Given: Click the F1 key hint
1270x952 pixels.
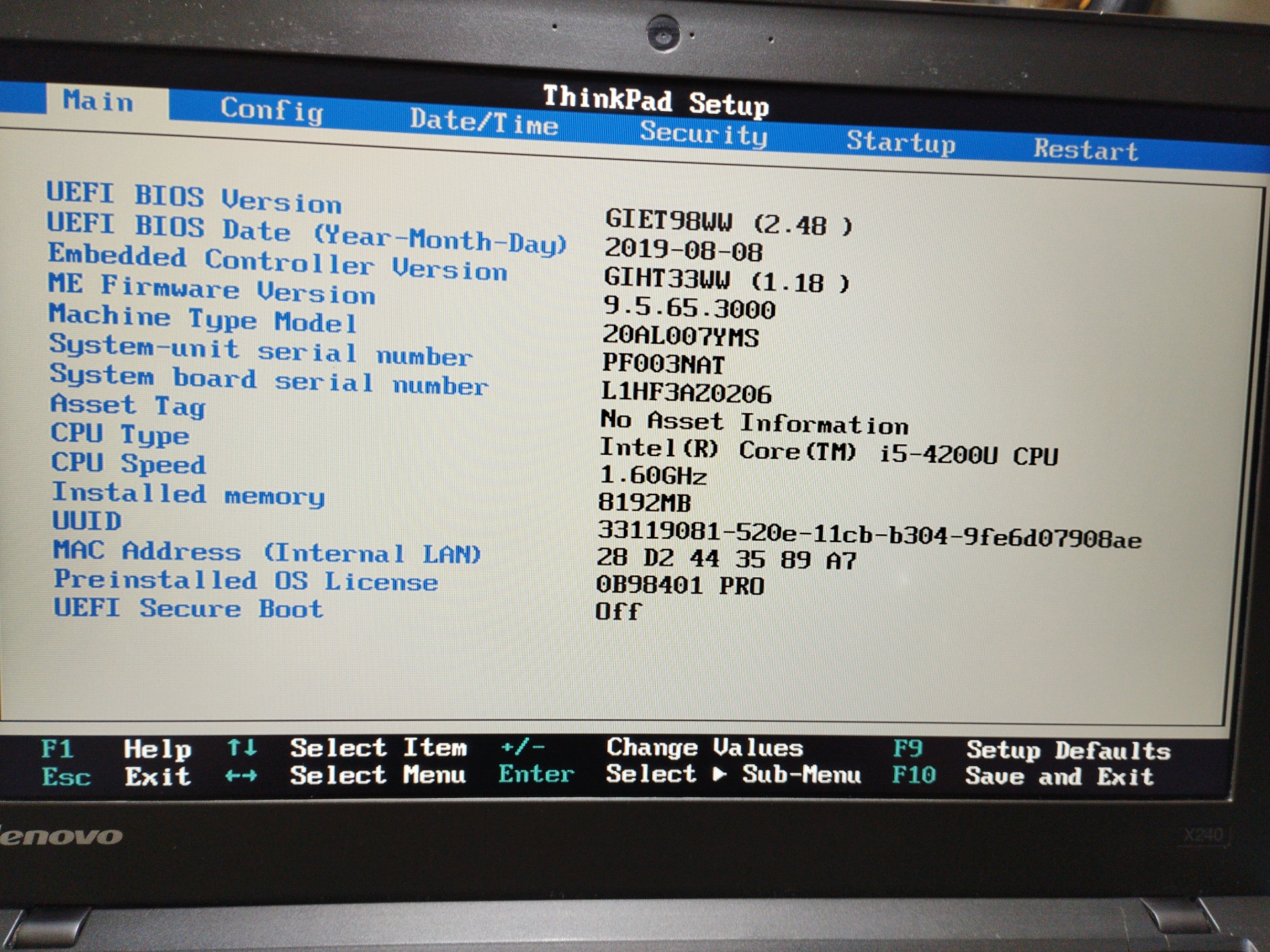Looking at the screenshot, I should pos(57,749).
